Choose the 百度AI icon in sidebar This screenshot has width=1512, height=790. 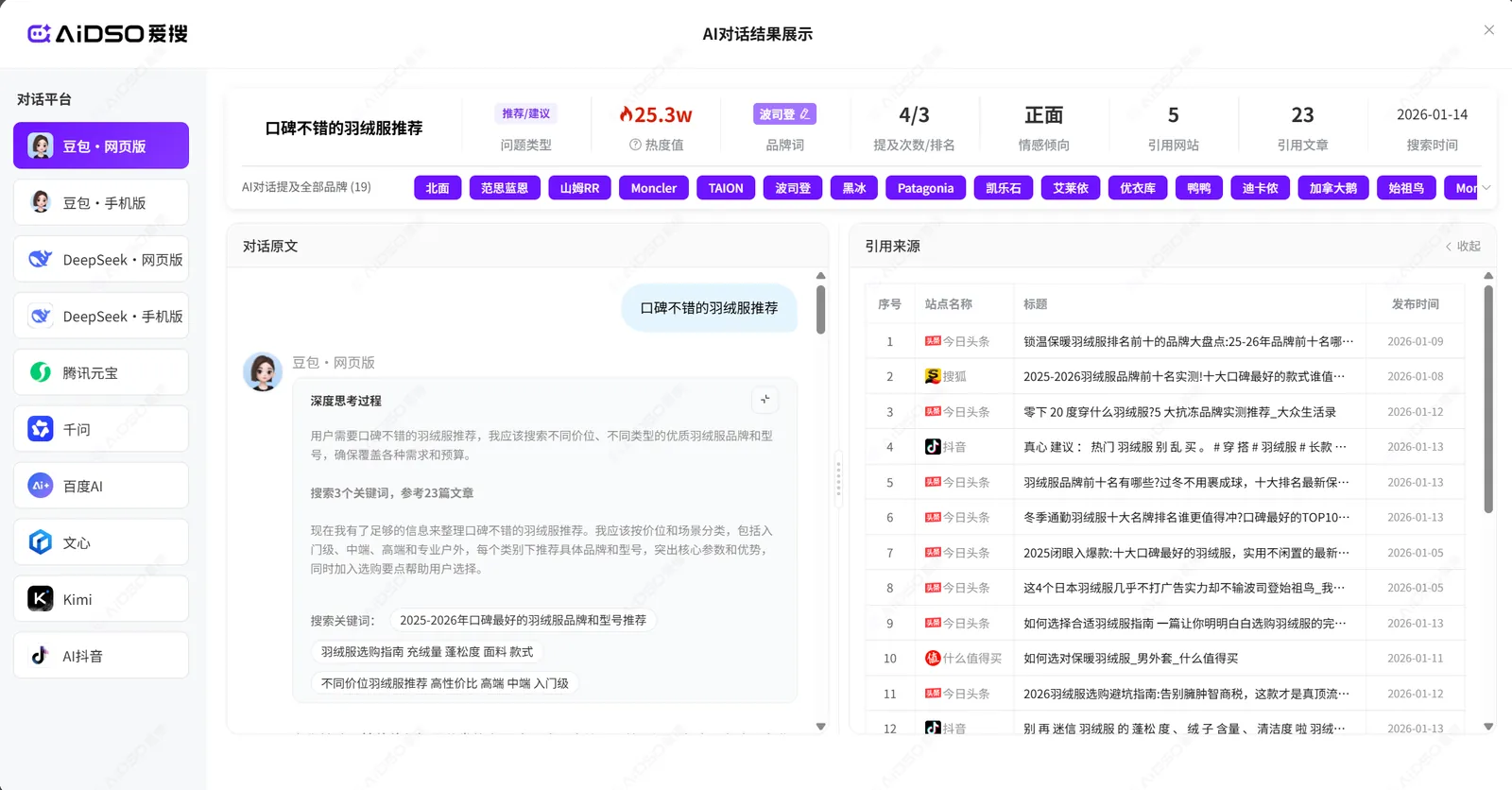[x=41, y=486]
